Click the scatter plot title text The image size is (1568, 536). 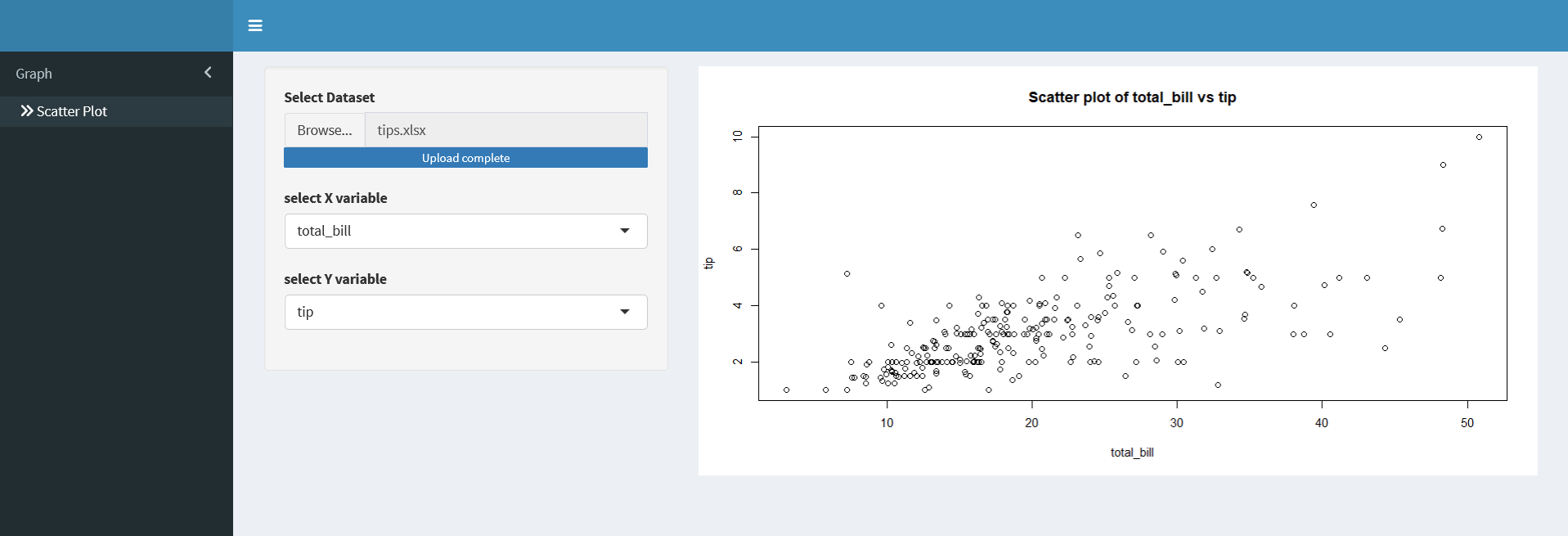coord(1132,97)
